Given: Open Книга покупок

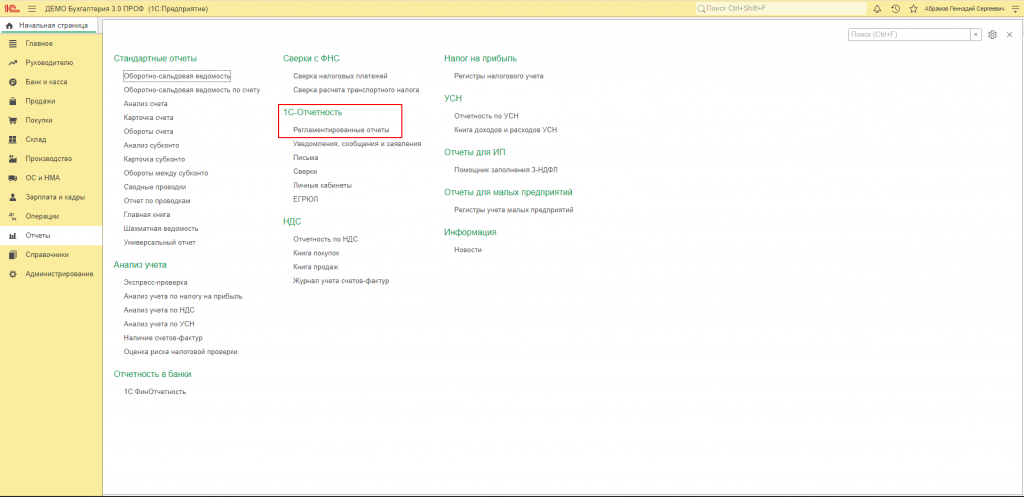Looking at the screenshot, I should coord(316,253).
